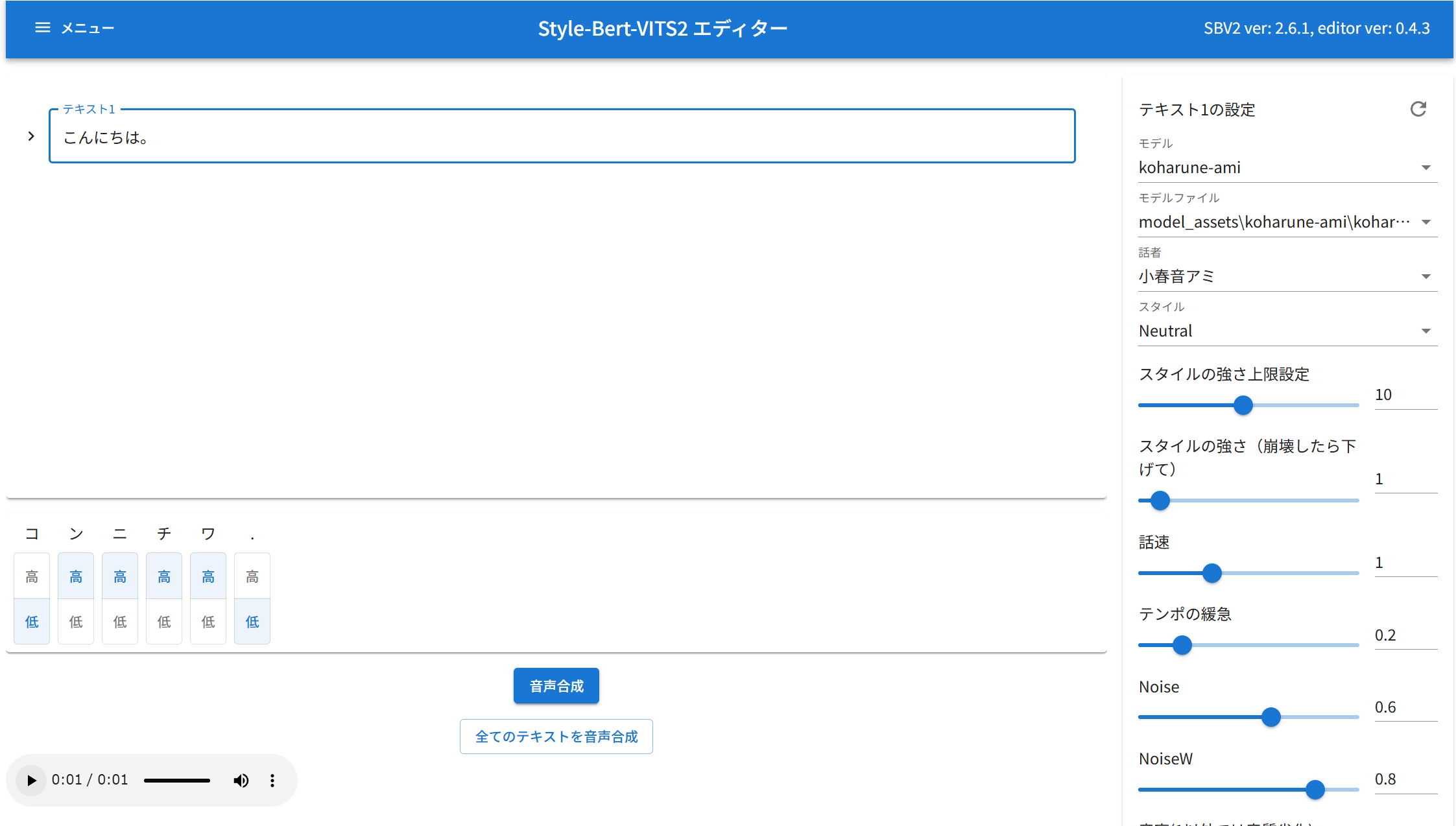Click the テキスト1 text input field

coord(562,137)
